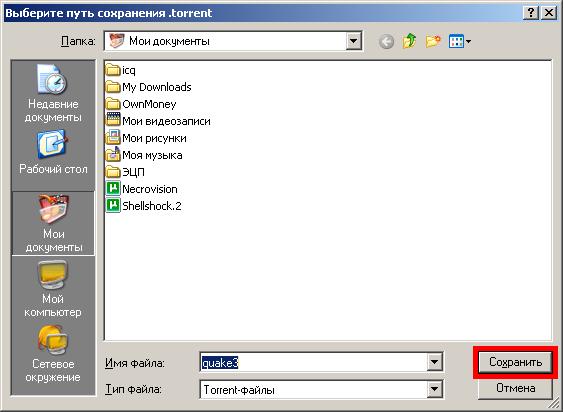Go up one folder level
The height and width of the screenshot is (412, 563).
pyautogui.click(x=410, y=41)
